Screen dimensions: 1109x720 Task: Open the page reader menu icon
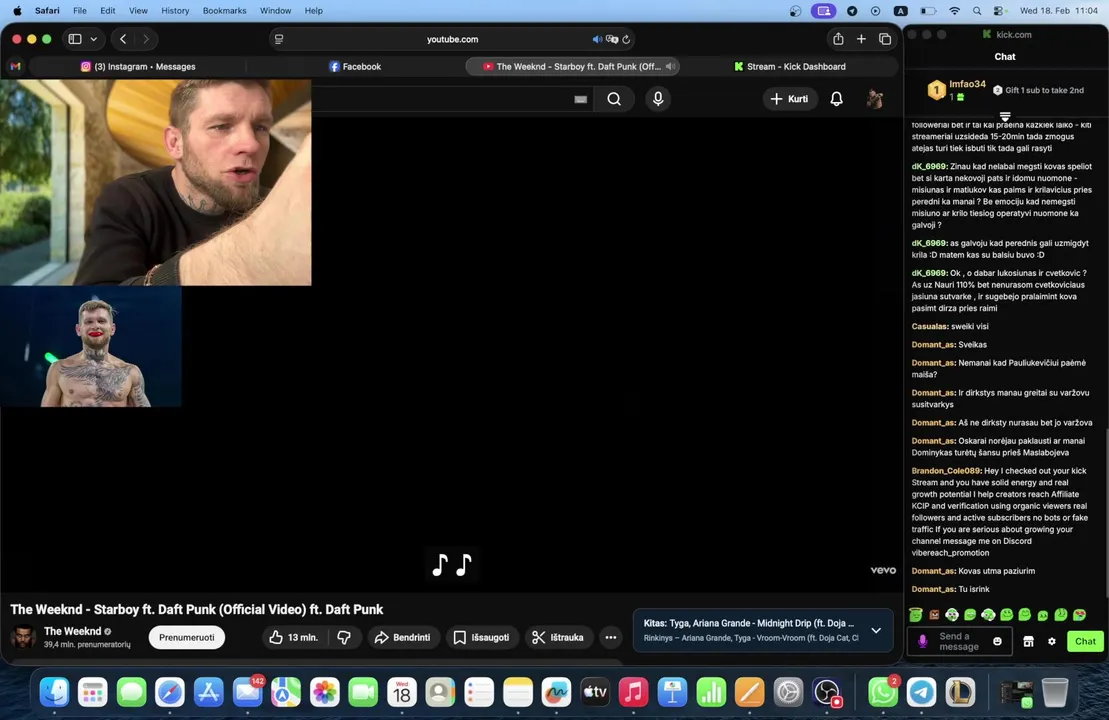point(279,39)
